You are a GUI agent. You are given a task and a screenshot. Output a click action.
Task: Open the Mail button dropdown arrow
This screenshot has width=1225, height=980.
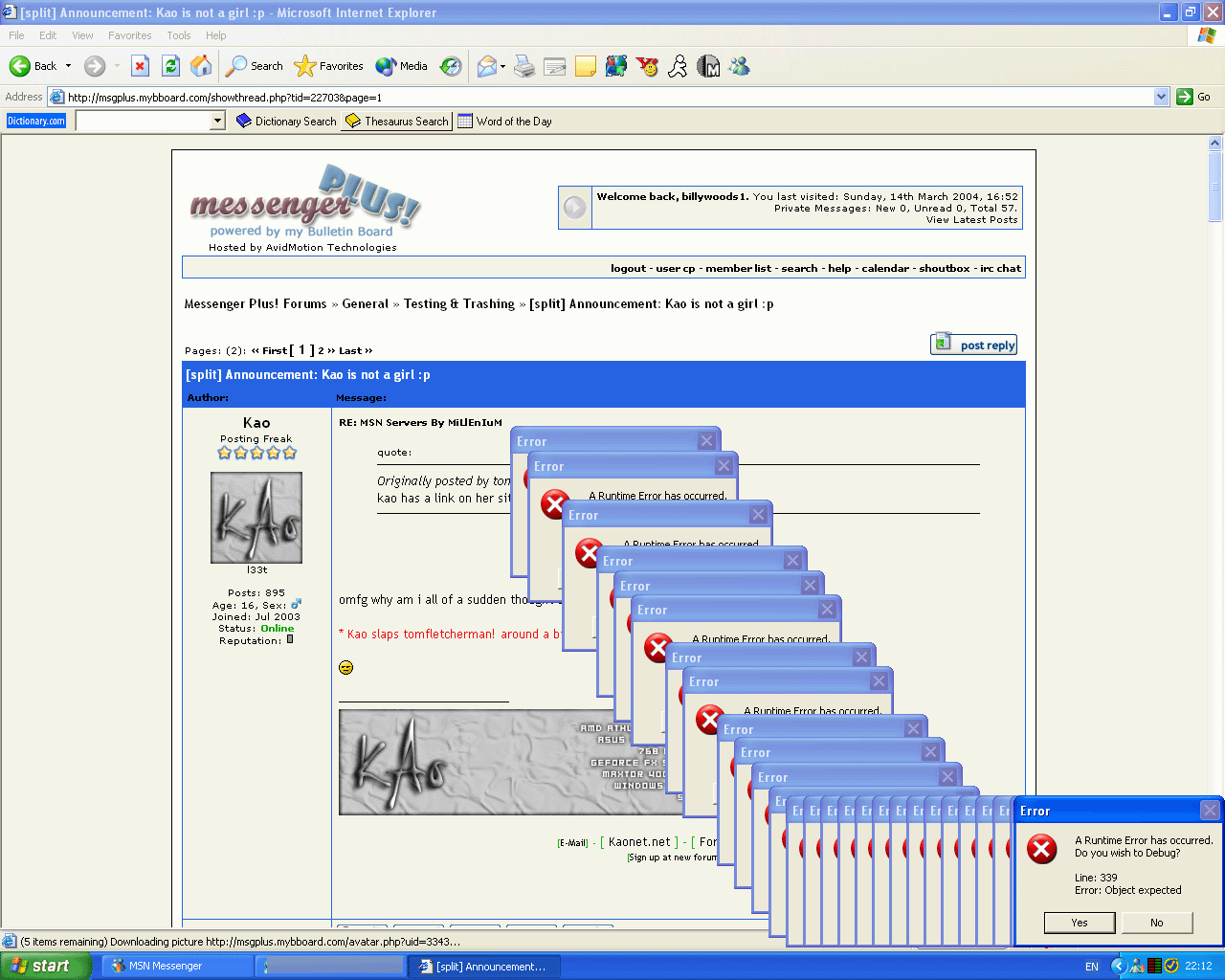click(503, 66)
